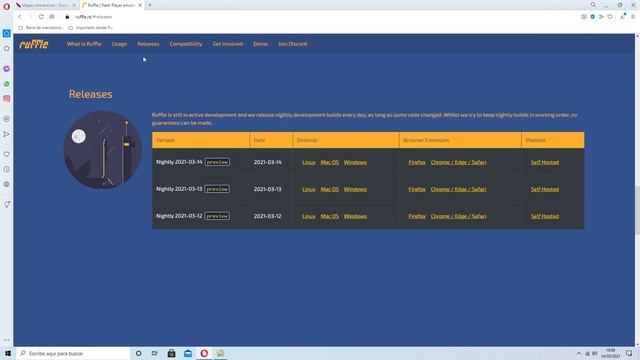The height and width of the screenshot is (360, 640).
Task: Close the Ruffle tab
Action: coord(140,5)
